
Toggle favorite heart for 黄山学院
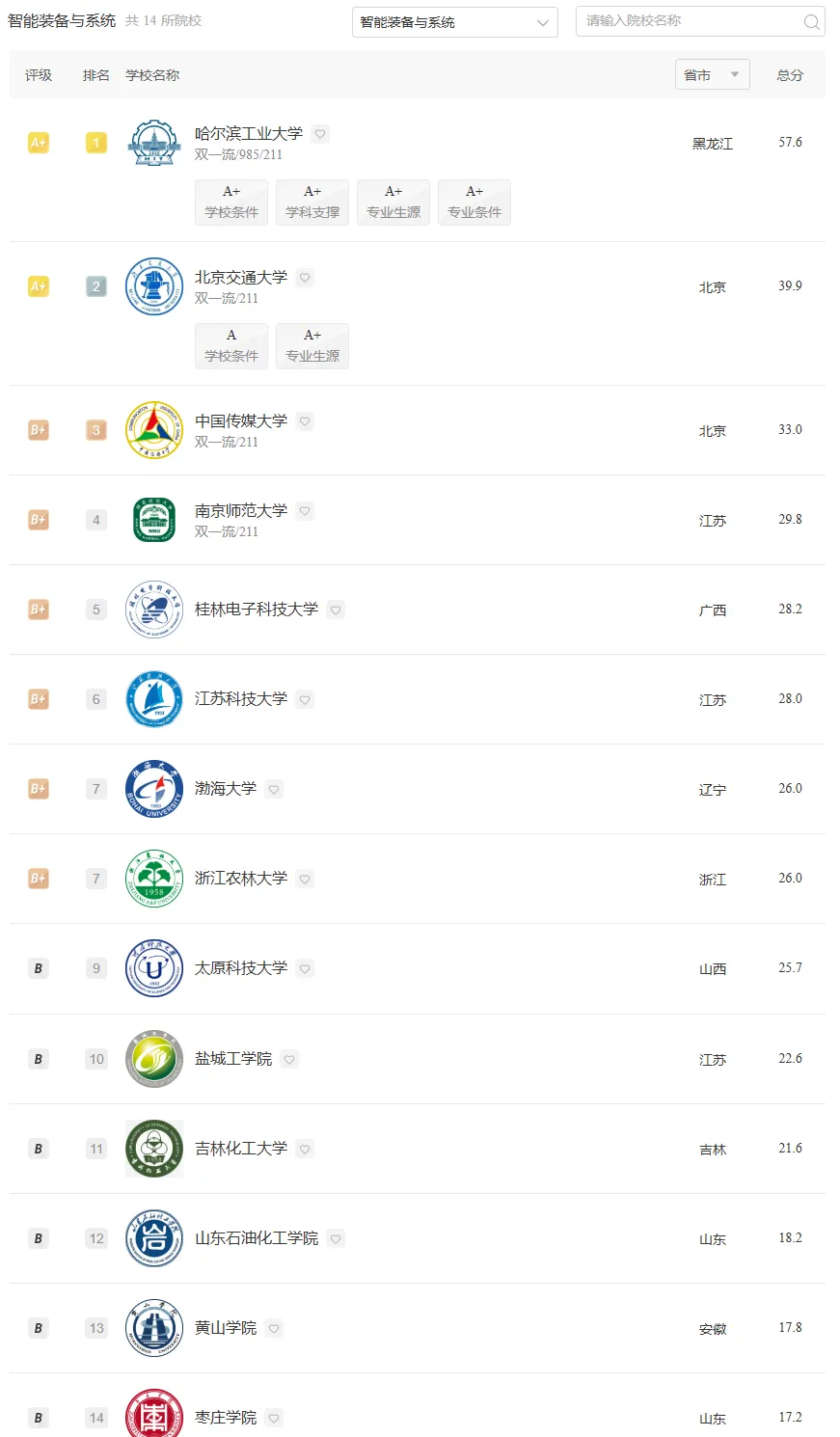(274, 1328)
